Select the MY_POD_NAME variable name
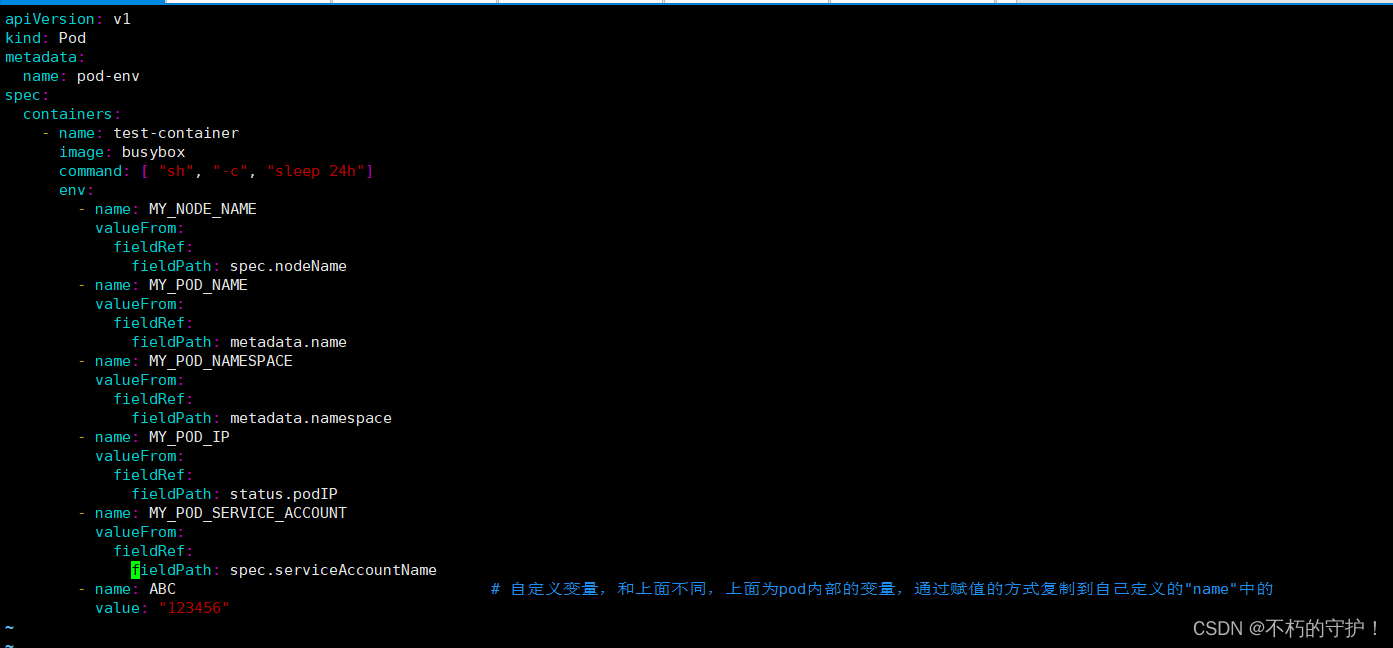The image size is (1393, 648). 198,285
